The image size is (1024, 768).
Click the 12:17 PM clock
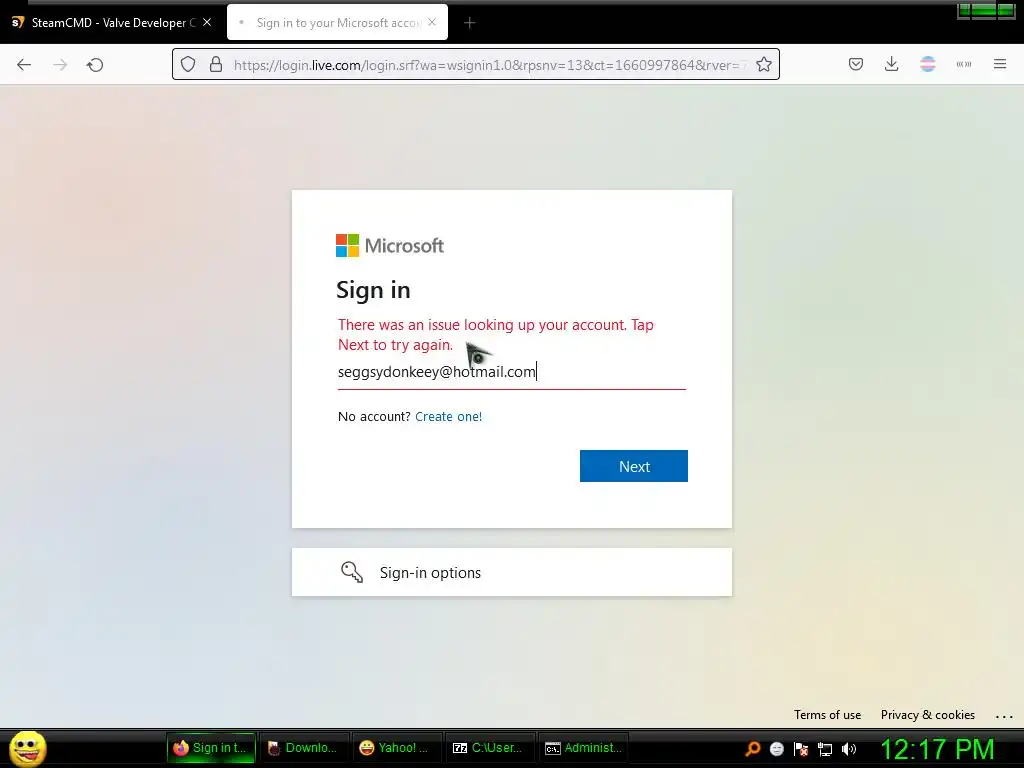[937, 750]
